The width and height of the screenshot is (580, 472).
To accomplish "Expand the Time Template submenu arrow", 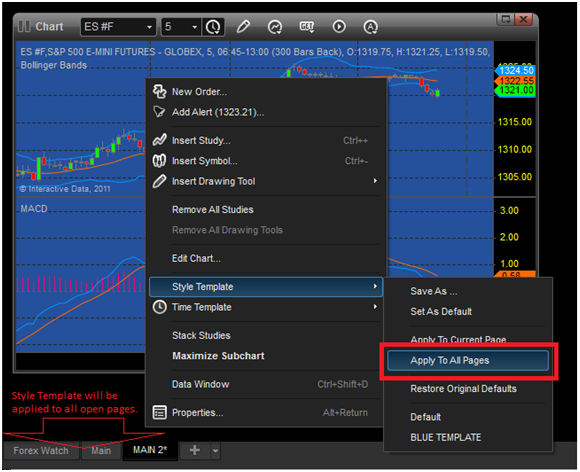I will (375, 307).
